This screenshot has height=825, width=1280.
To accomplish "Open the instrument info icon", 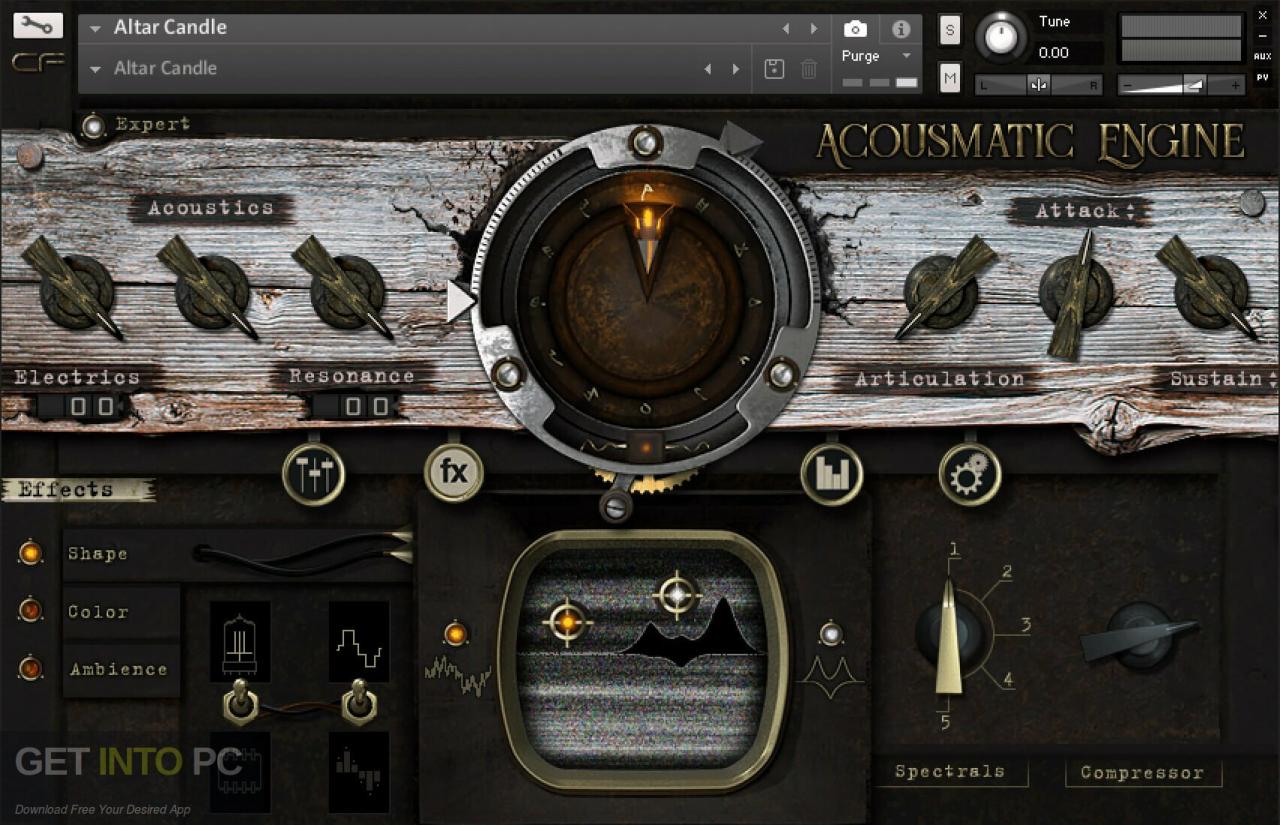I will [x=901, y=29].
